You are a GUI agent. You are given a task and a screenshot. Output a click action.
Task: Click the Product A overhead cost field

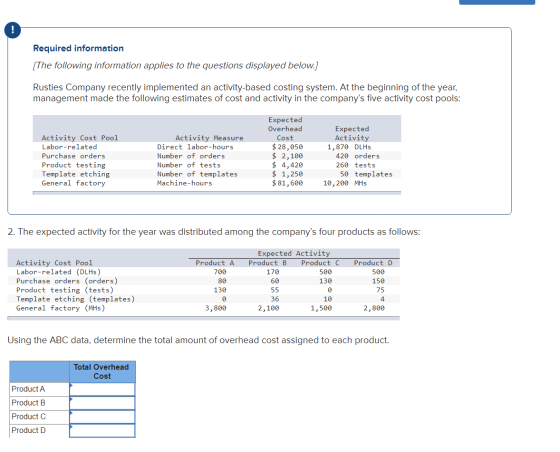click(x=102, y=390)
